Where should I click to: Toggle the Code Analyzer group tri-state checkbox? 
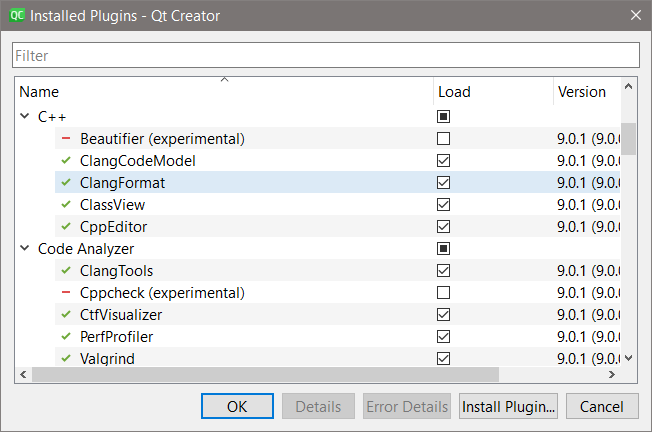pos(443,249)
